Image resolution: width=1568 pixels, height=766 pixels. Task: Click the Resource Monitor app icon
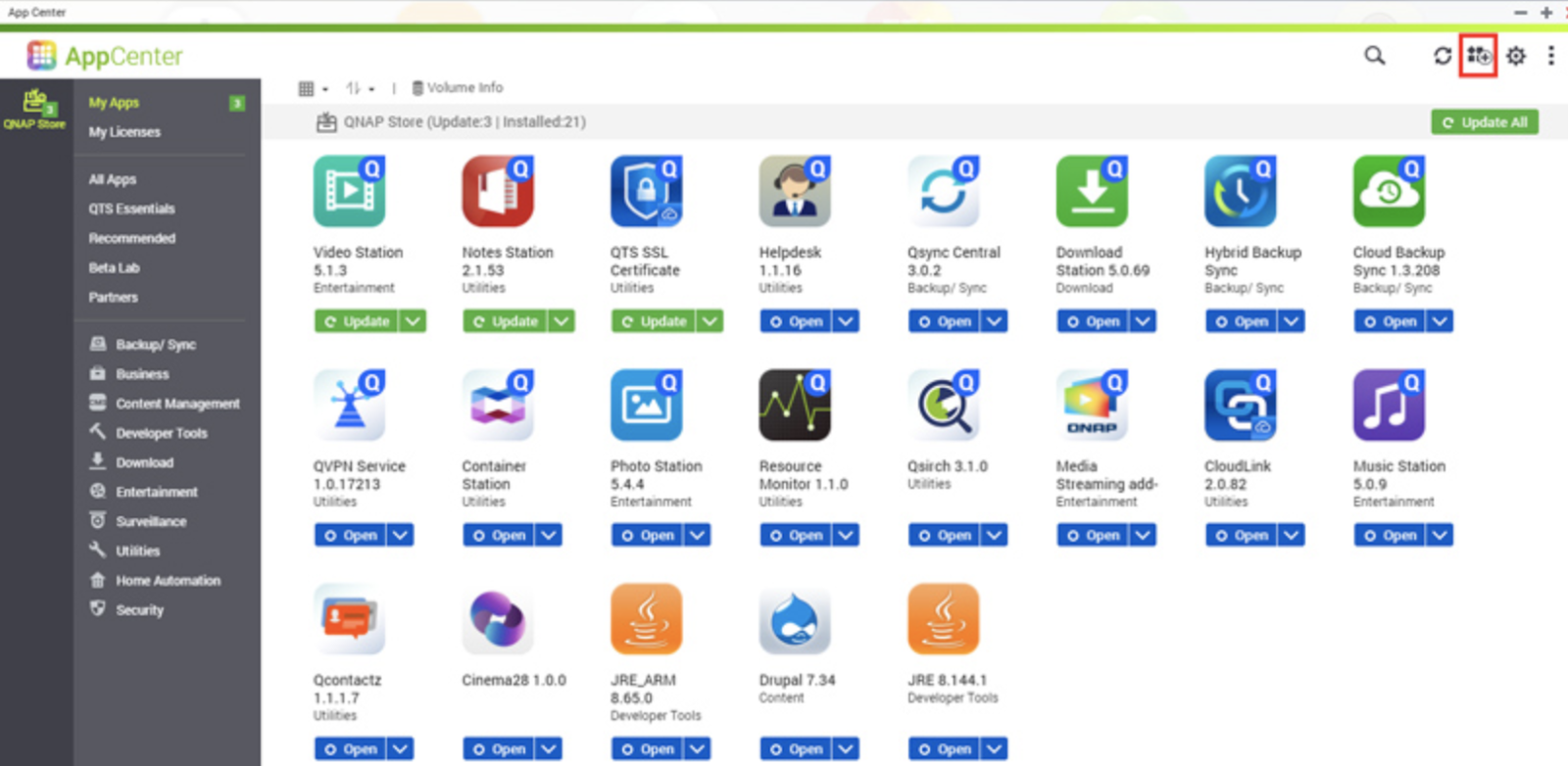coord(795,406)
